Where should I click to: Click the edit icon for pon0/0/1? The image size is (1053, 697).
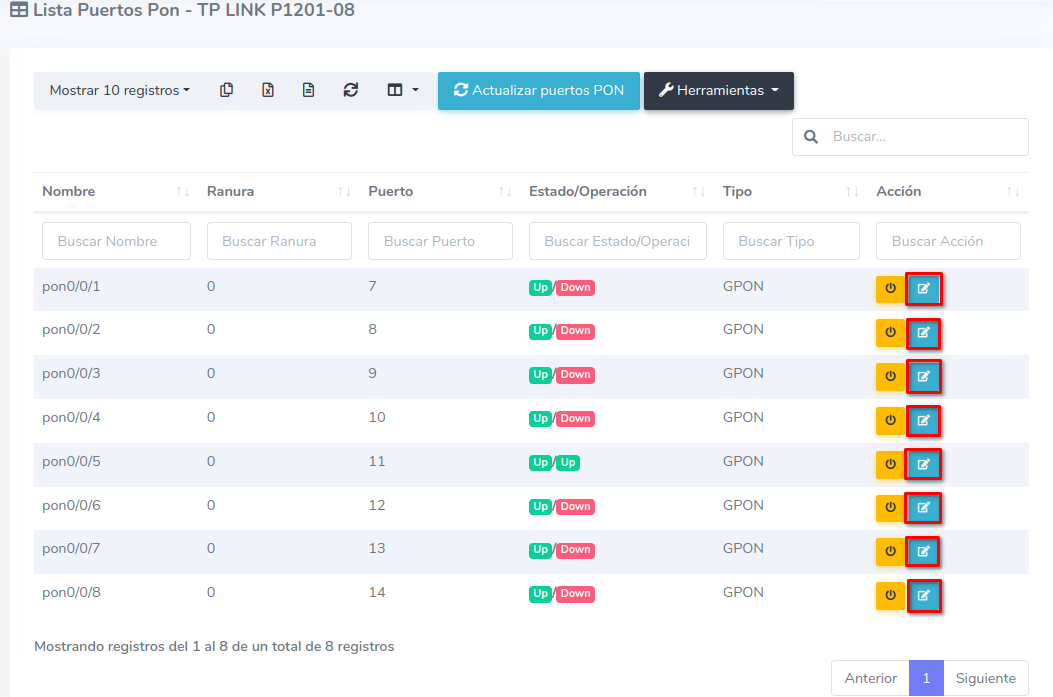(923, 289)
